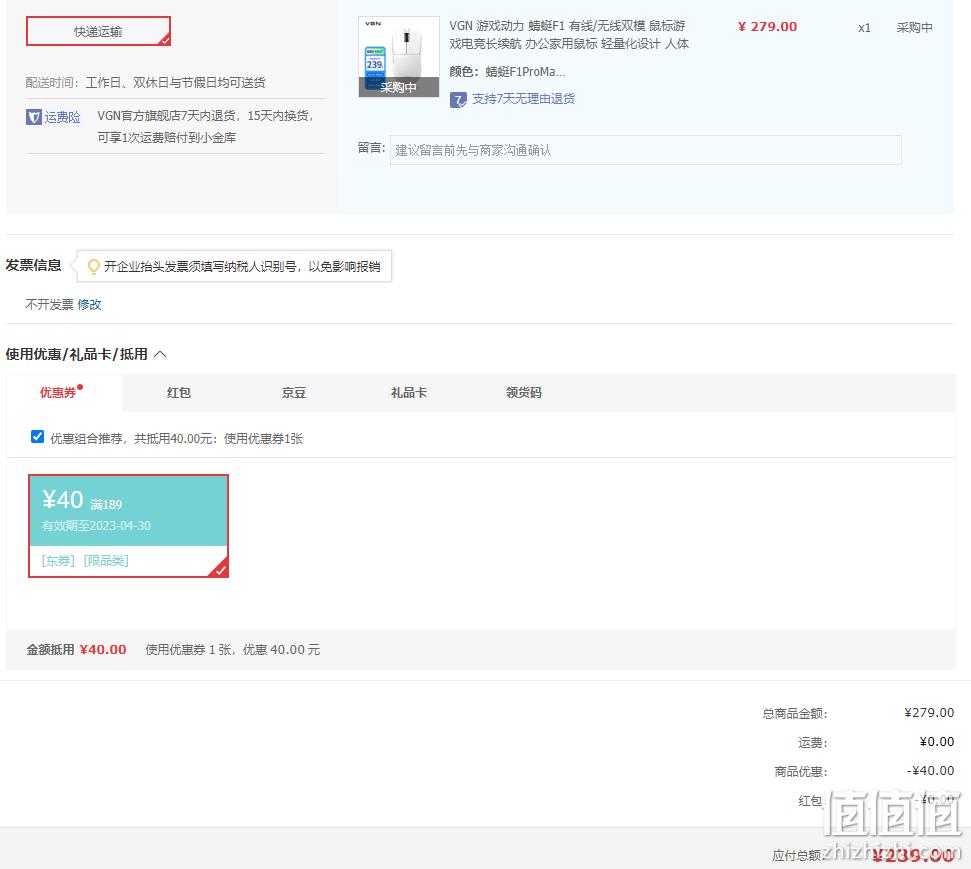Switch to the 红包 tab
The image size is (971, 869).
178,393
